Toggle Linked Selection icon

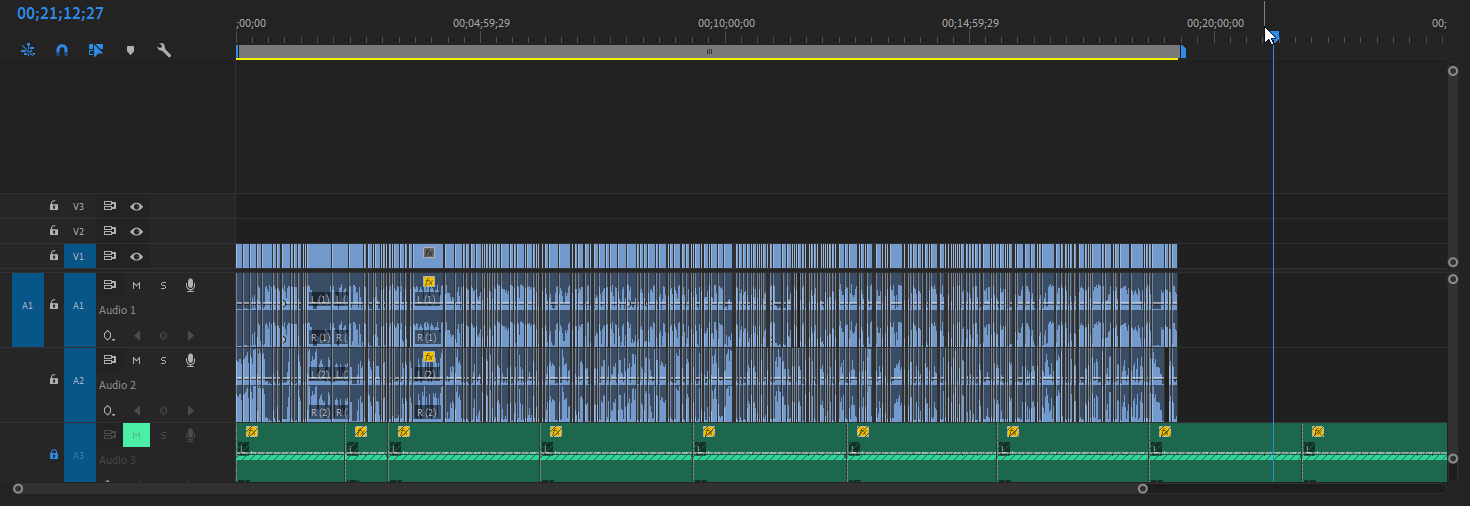[x=96, y=50]
